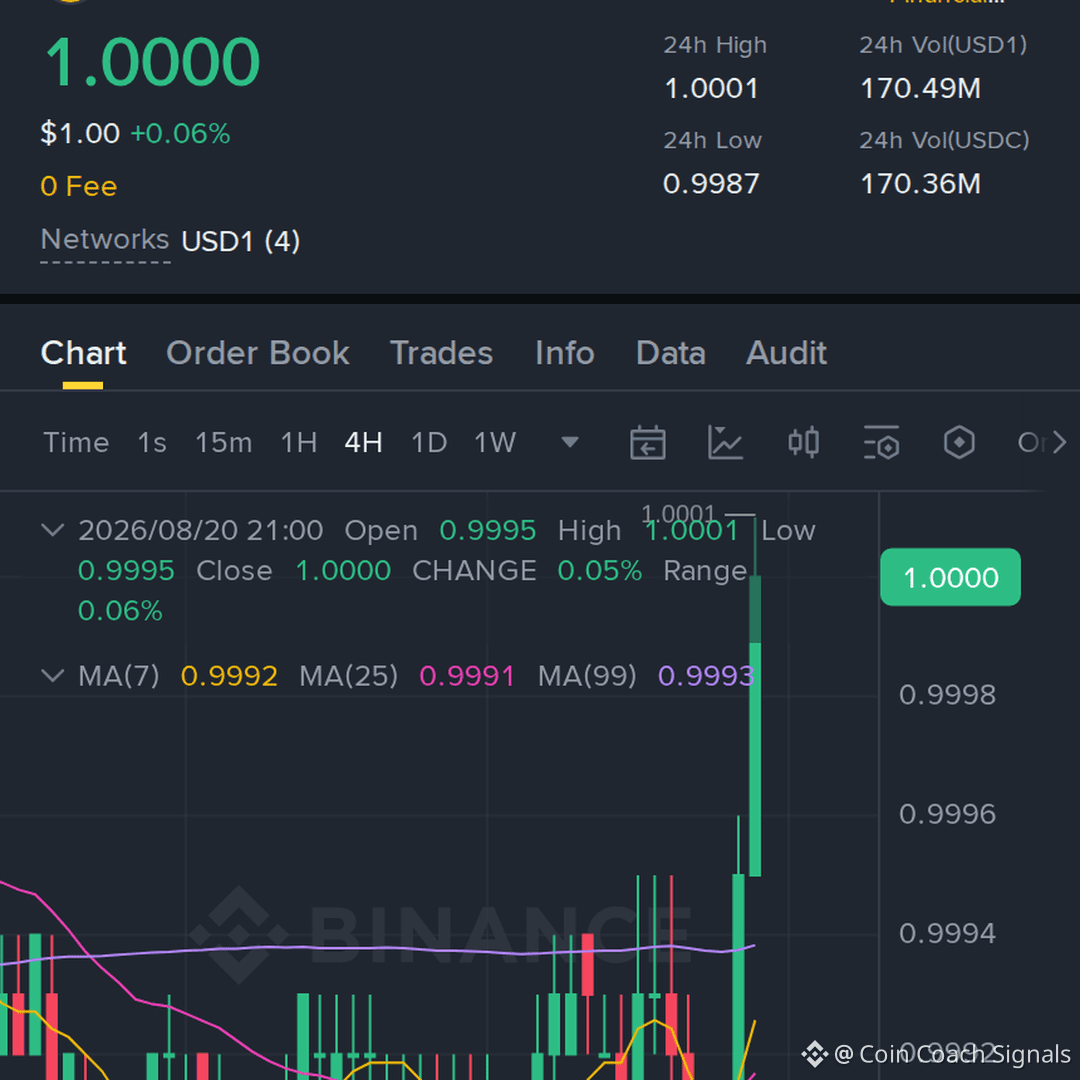The width and height of the screenshot is (1080, 1080).
Task: Click the 0.9994 price axis label
Action: [947, 934]
